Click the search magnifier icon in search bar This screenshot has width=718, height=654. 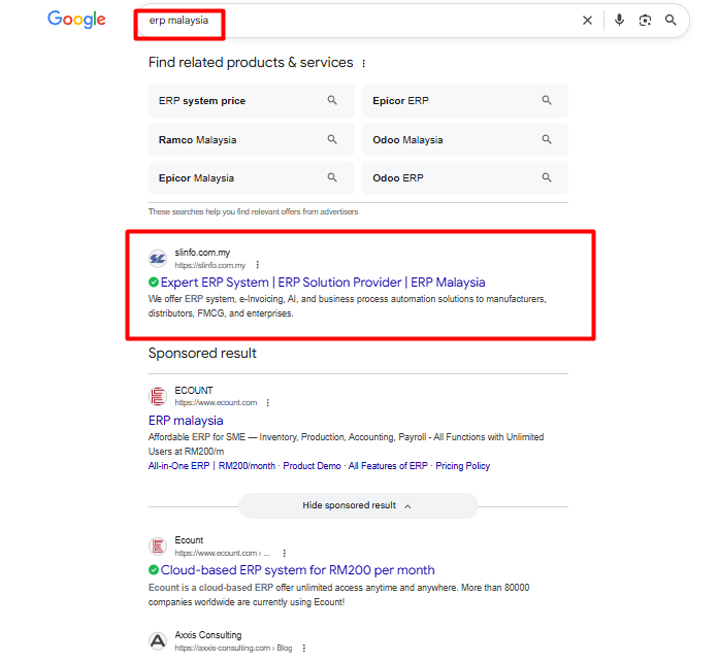tap(670, 20)
